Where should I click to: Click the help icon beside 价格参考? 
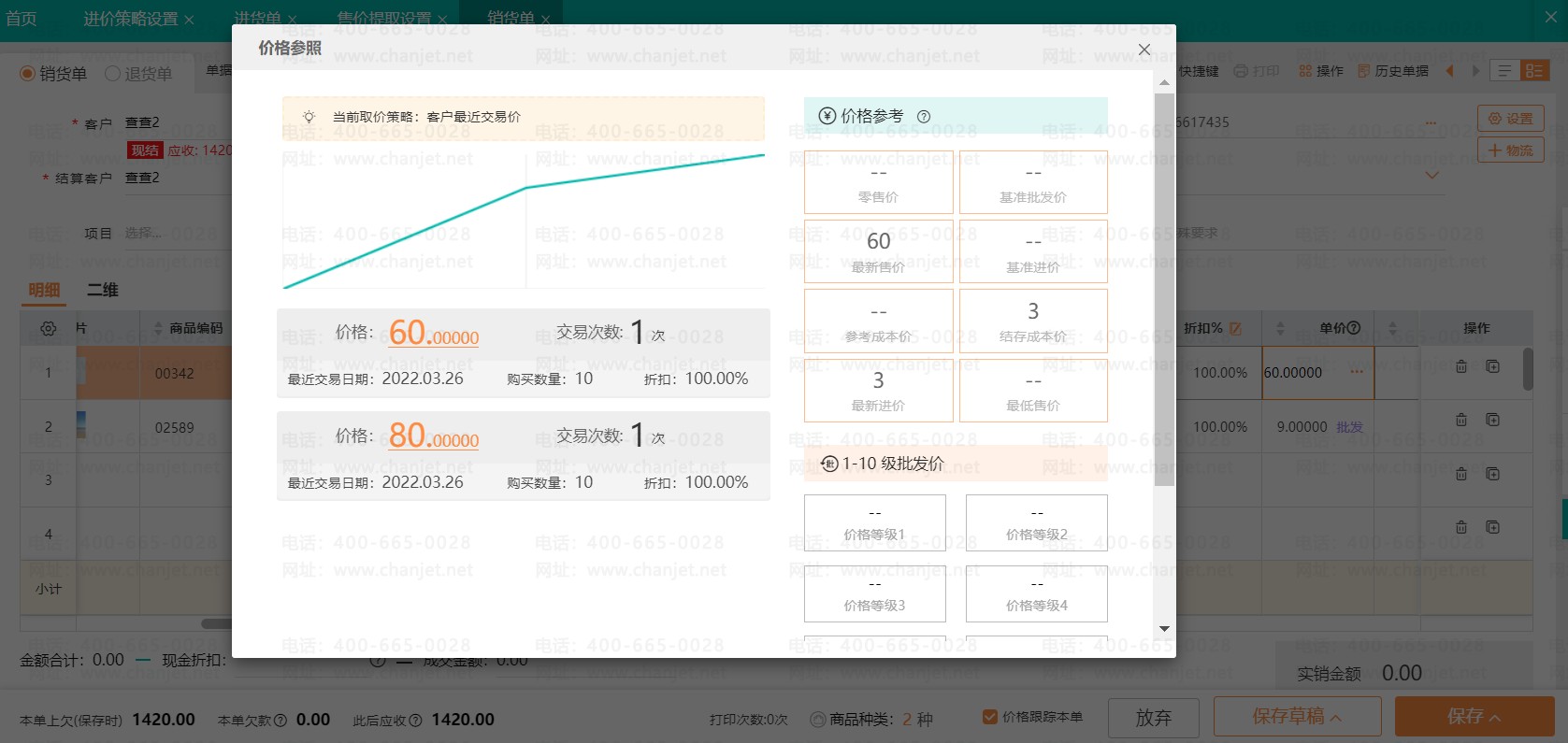924,117
